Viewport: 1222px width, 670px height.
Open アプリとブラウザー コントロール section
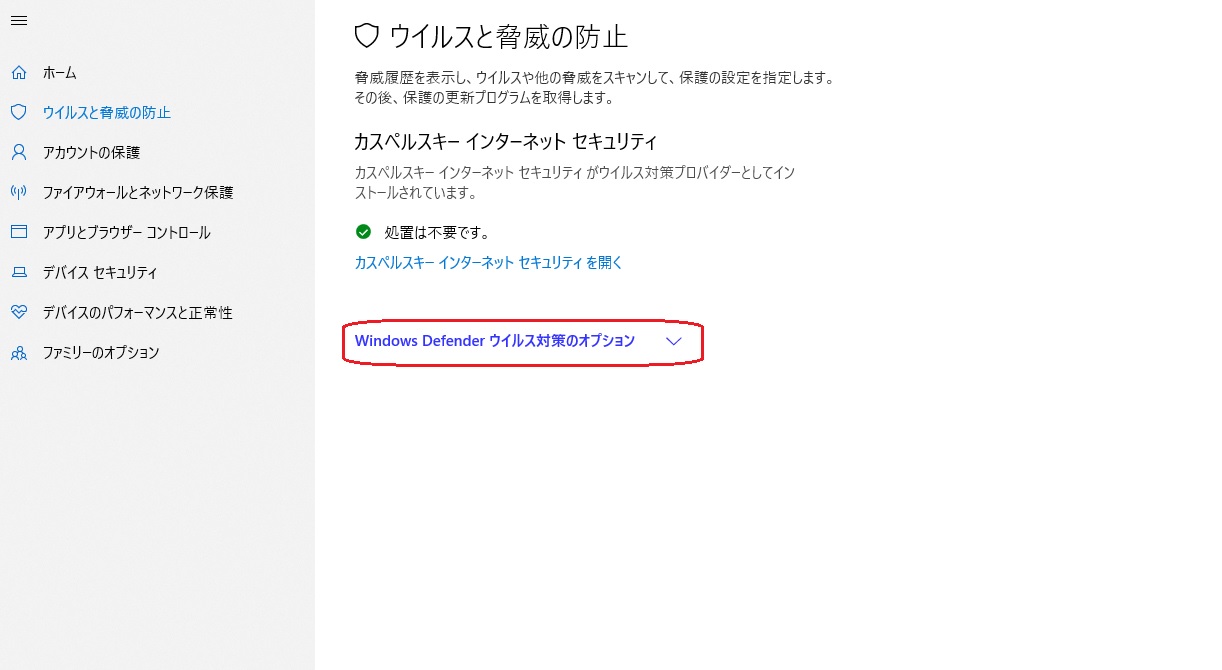[126, 232]
